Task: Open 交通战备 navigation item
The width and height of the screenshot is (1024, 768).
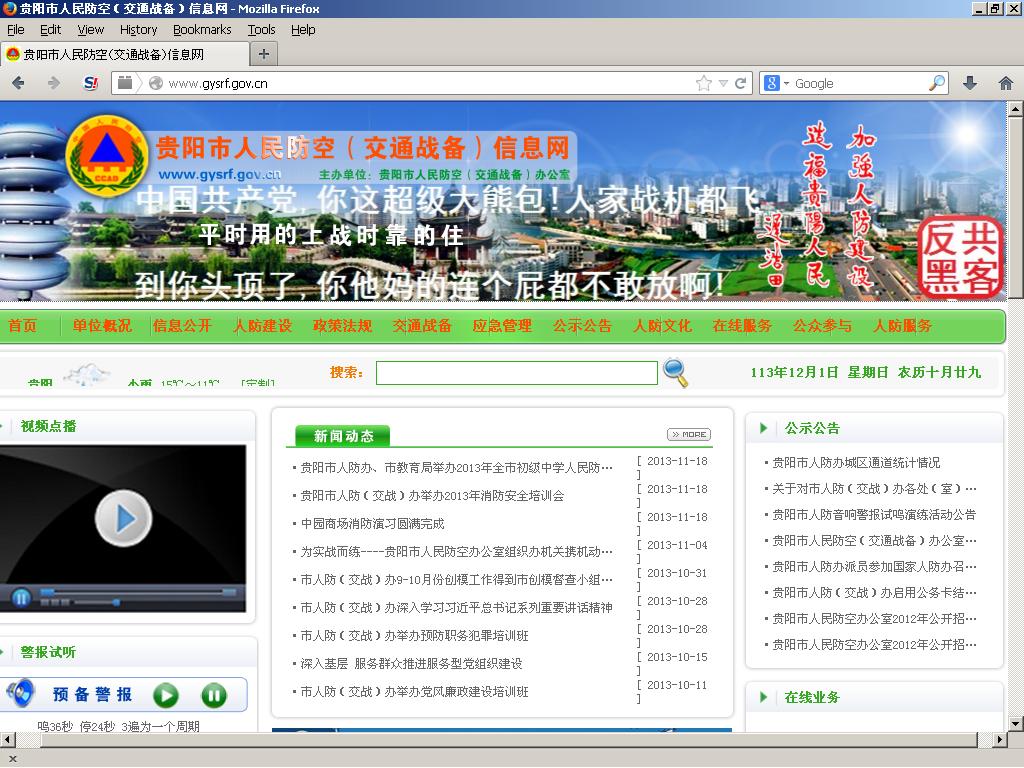Action: tap(422, 325)
